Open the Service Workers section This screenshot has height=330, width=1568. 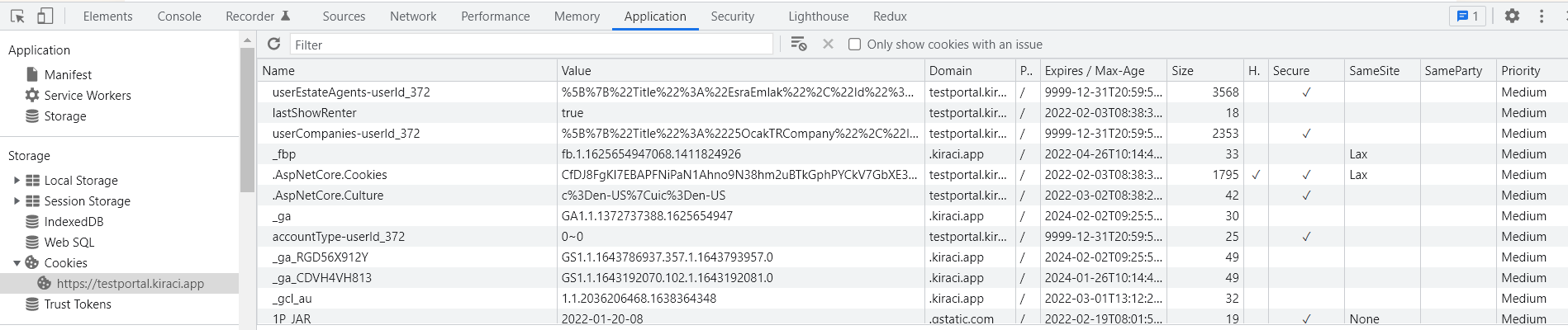click(88, 96)
